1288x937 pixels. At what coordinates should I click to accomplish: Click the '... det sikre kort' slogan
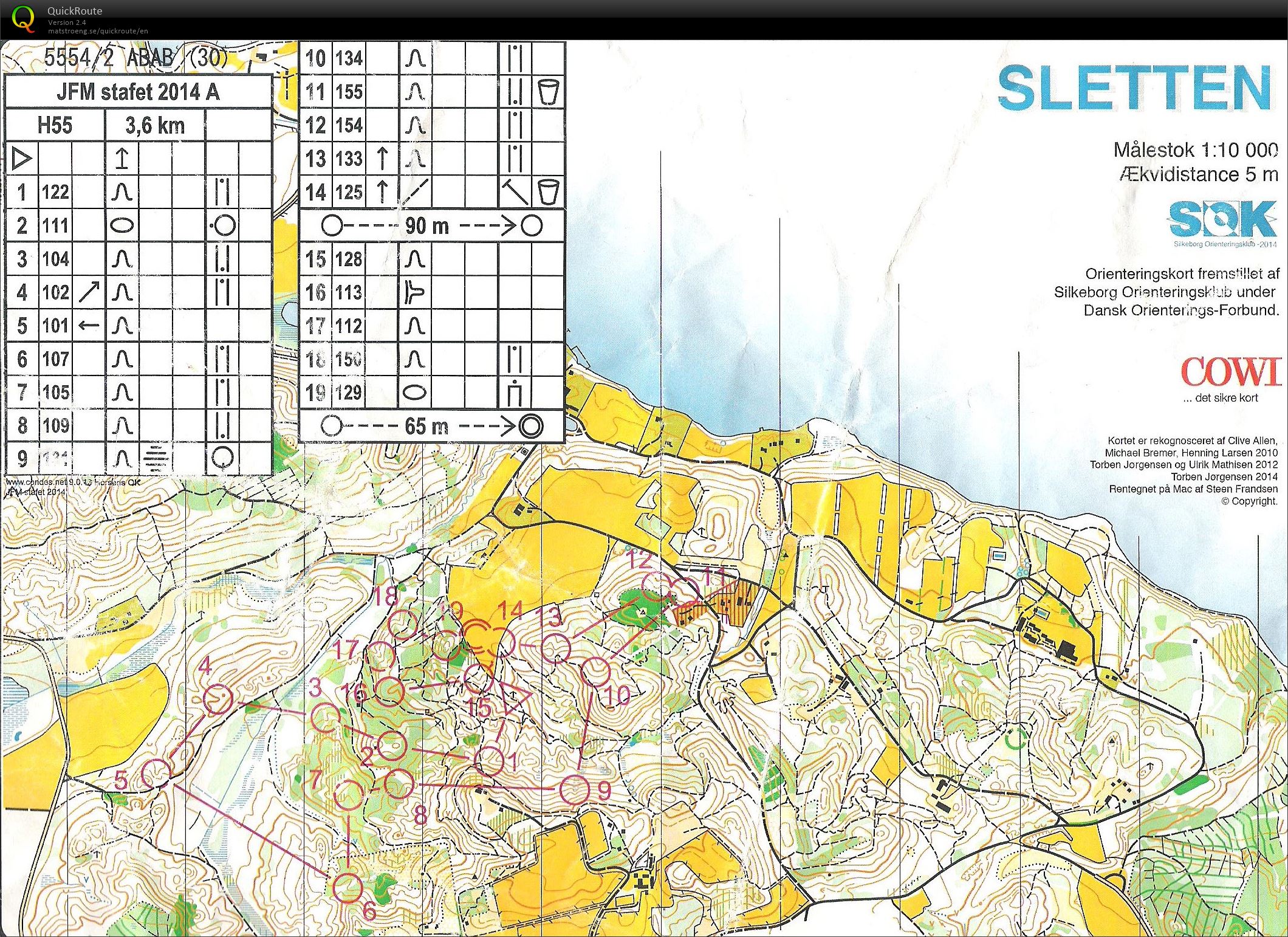(x=1221, y=398)
